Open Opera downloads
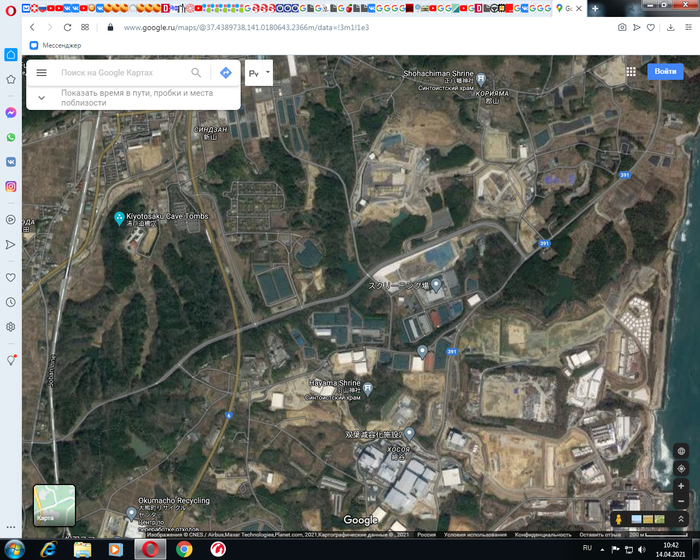Image resolution: width=700 pixels, height=560 pixels. coord(671,27)
